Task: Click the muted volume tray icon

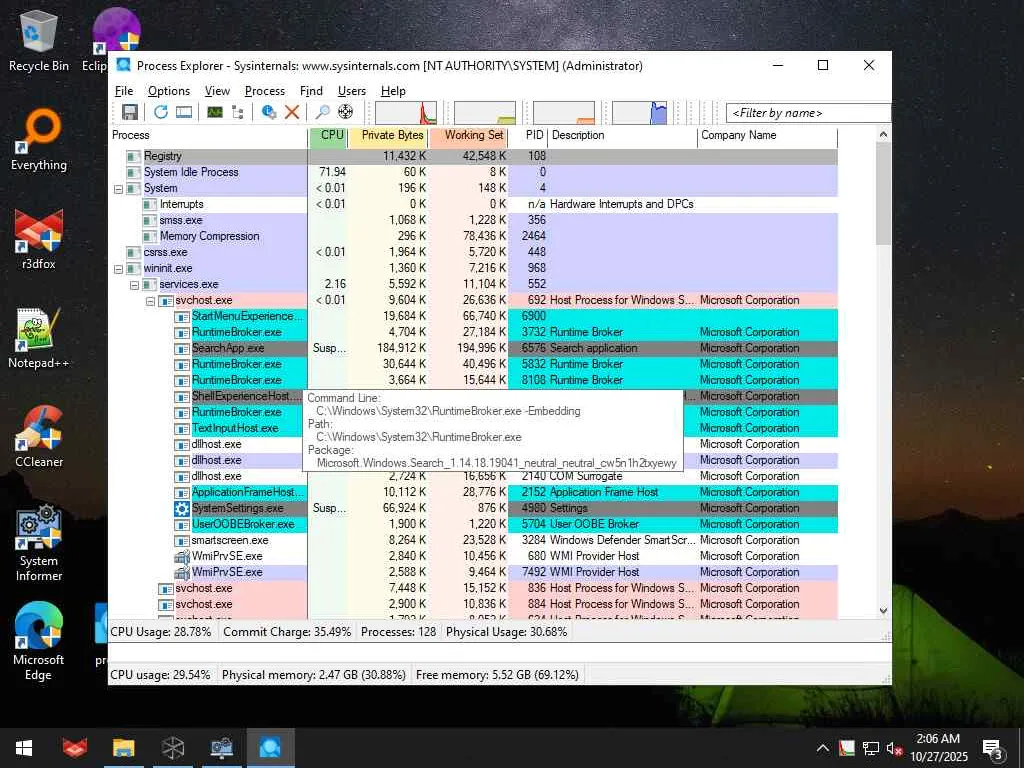Action: (x=894, y=748)
